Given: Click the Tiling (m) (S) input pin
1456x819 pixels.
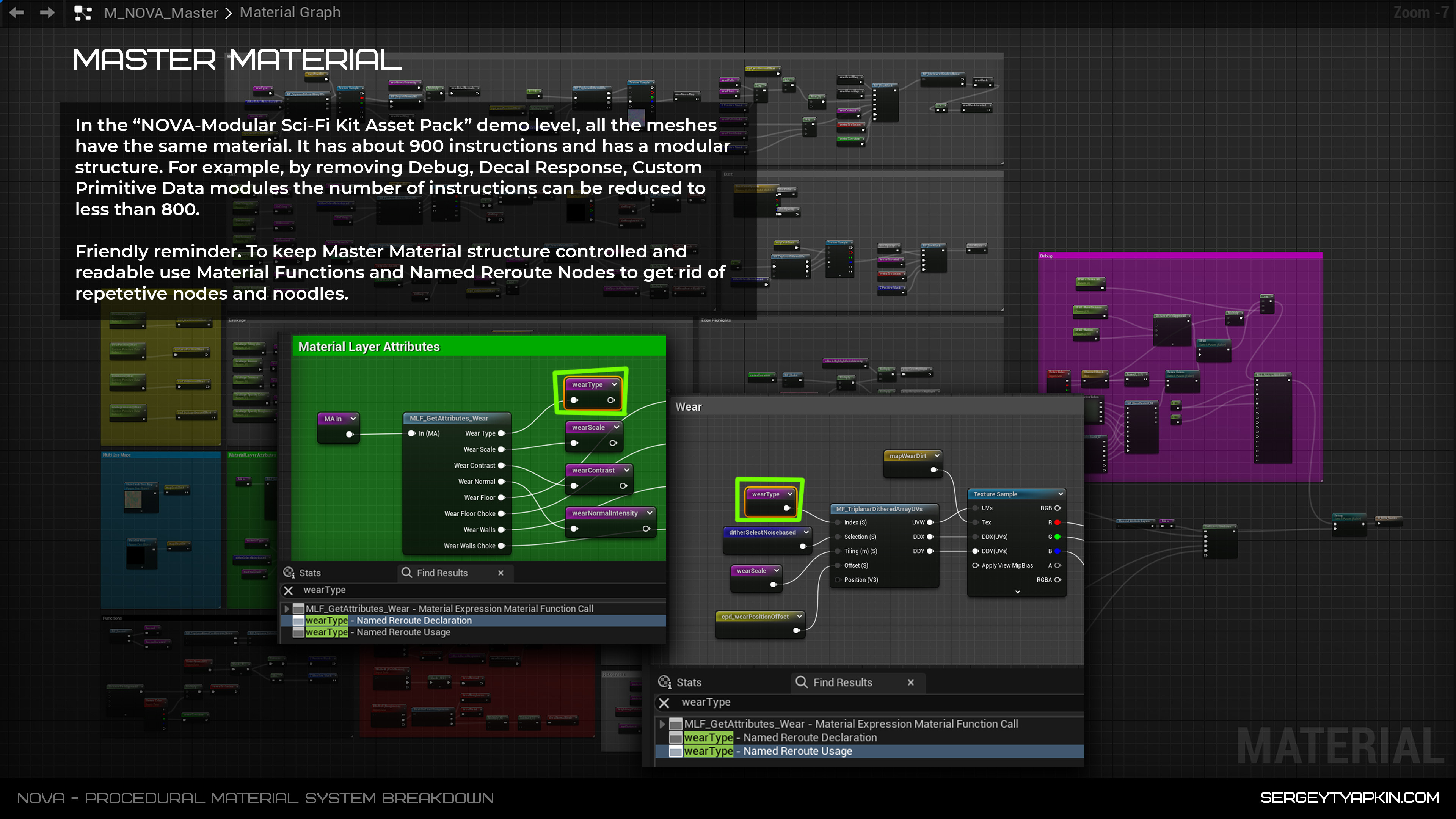Looking at the screenshot, I should (838, 551).
